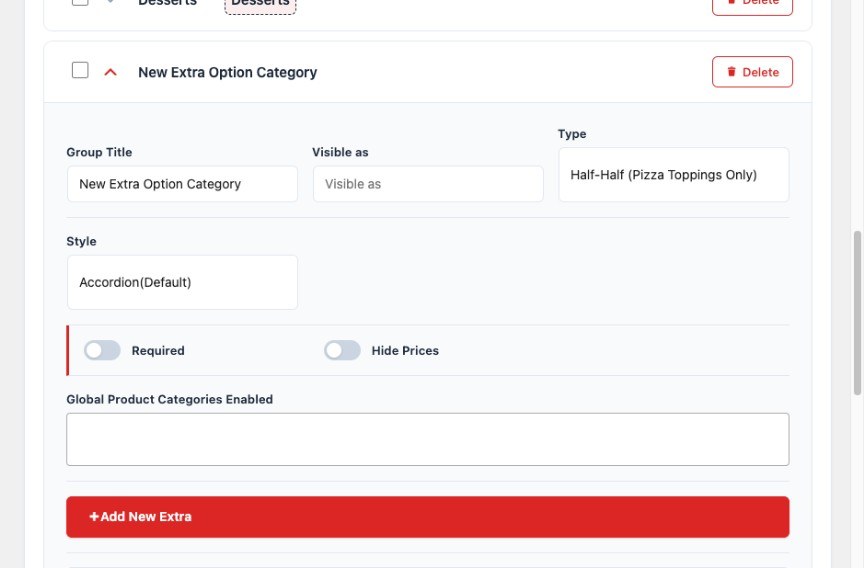Open the Global Product Categories Enabled field
864x568 pixels.
tap(428, 439)
